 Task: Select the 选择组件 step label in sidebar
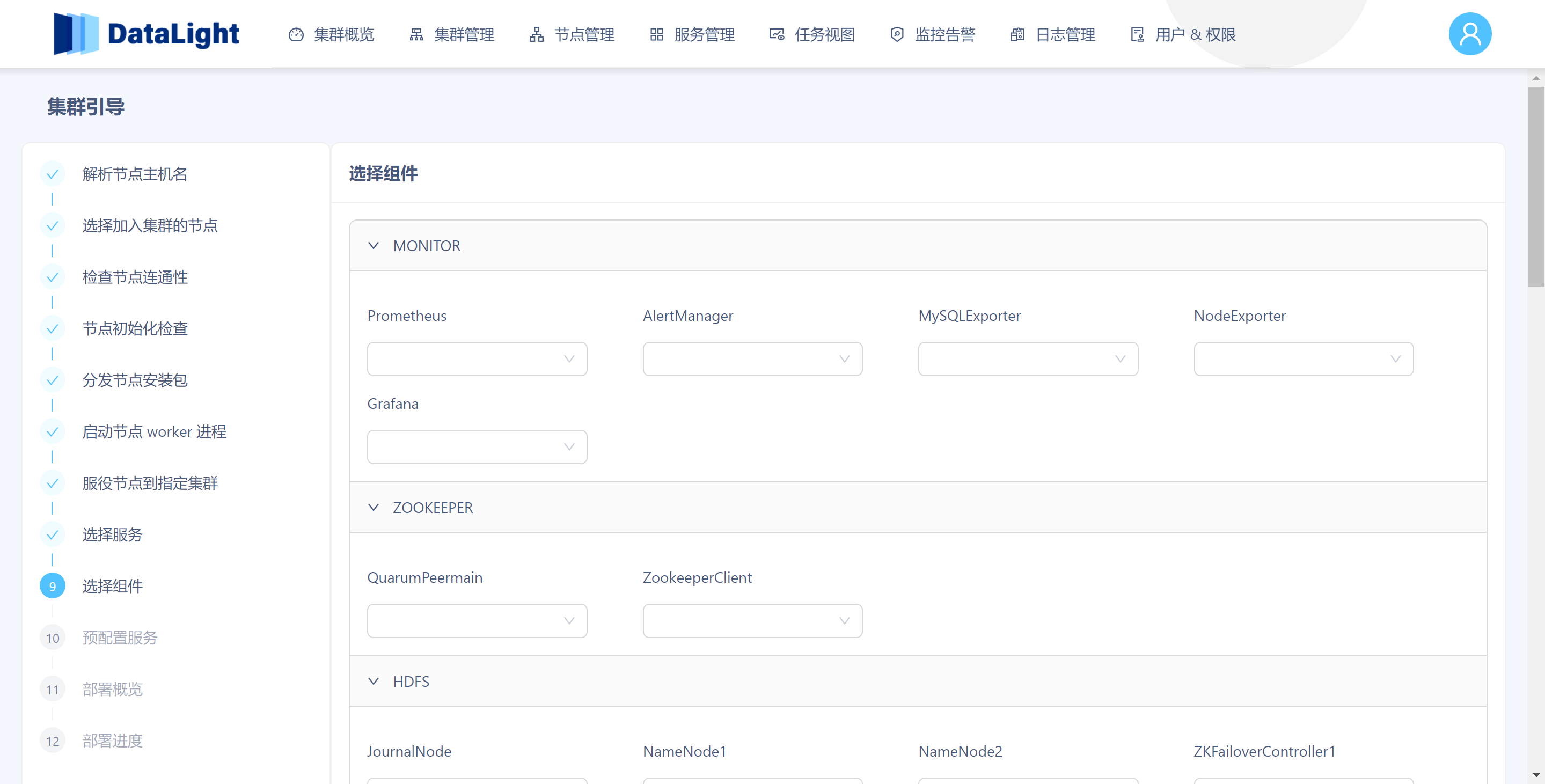(x=112, y=587)
